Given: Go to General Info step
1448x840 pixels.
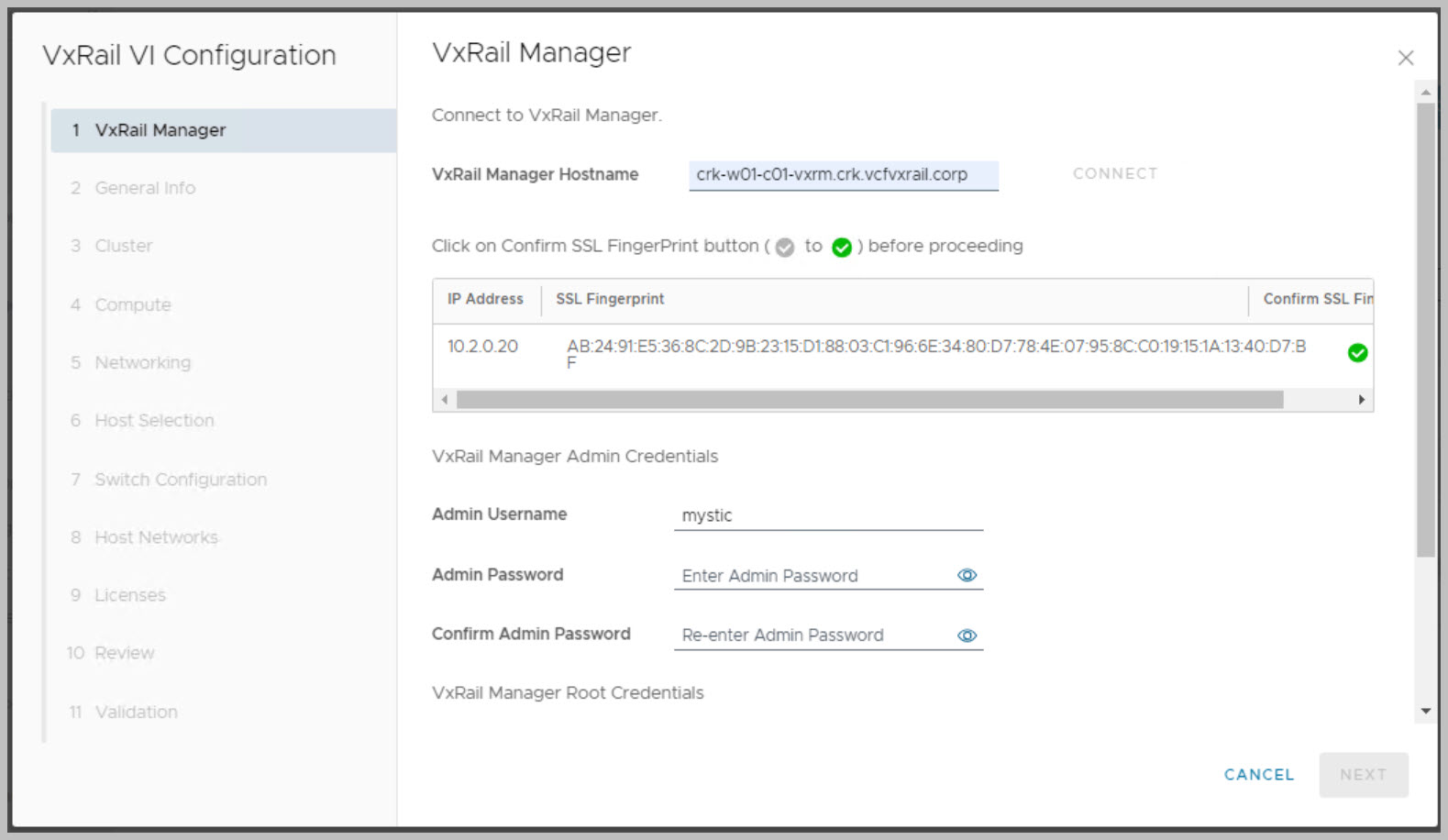Looking at the screenshot, I should coord(145,188).
